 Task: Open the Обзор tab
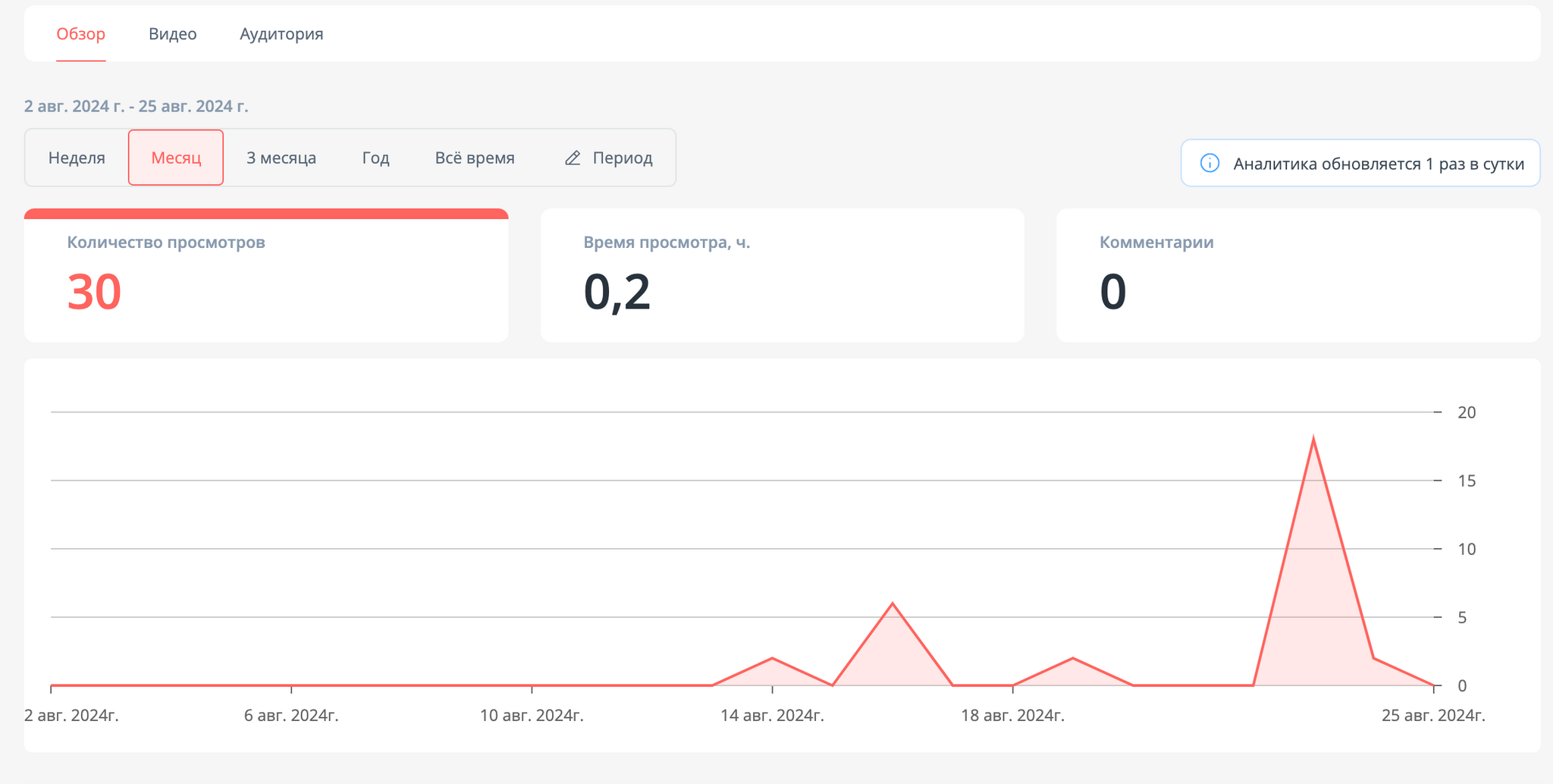(x=80, y=34)
